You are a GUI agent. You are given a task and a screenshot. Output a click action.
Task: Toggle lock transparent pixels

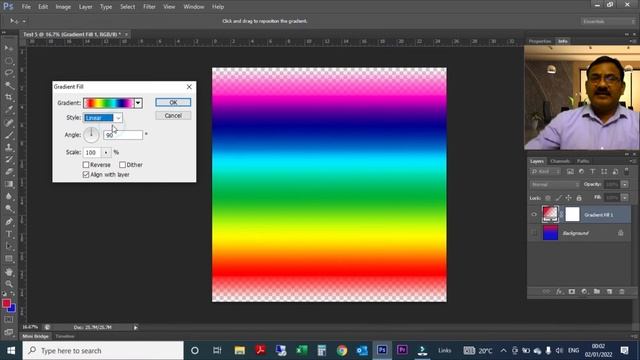pos(548,198)
